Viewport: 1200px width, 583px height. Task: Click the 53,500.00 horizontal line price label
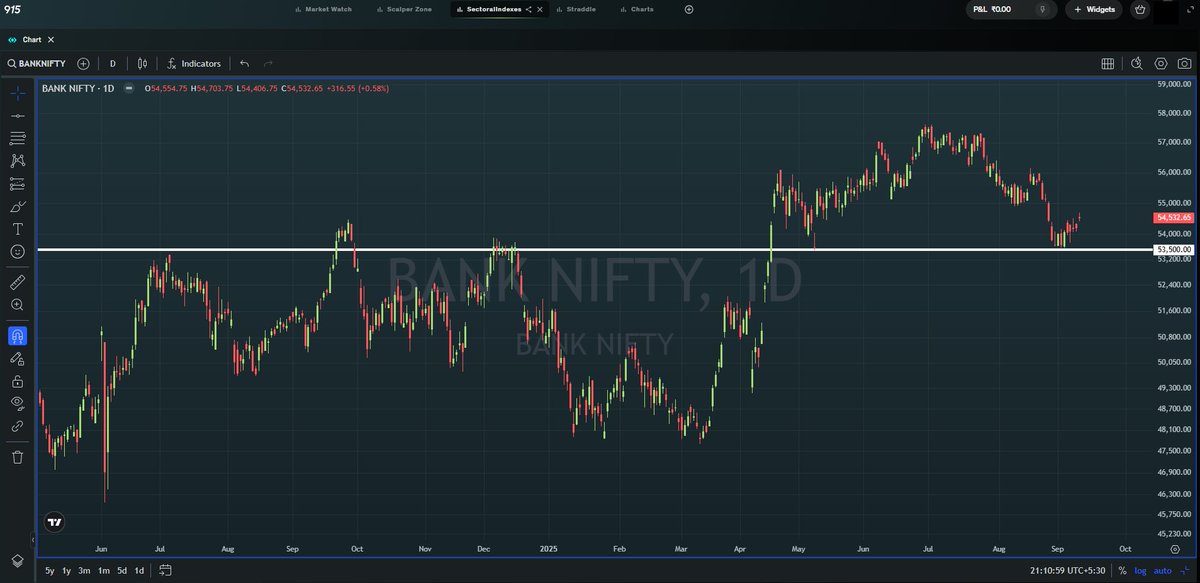1174,249
